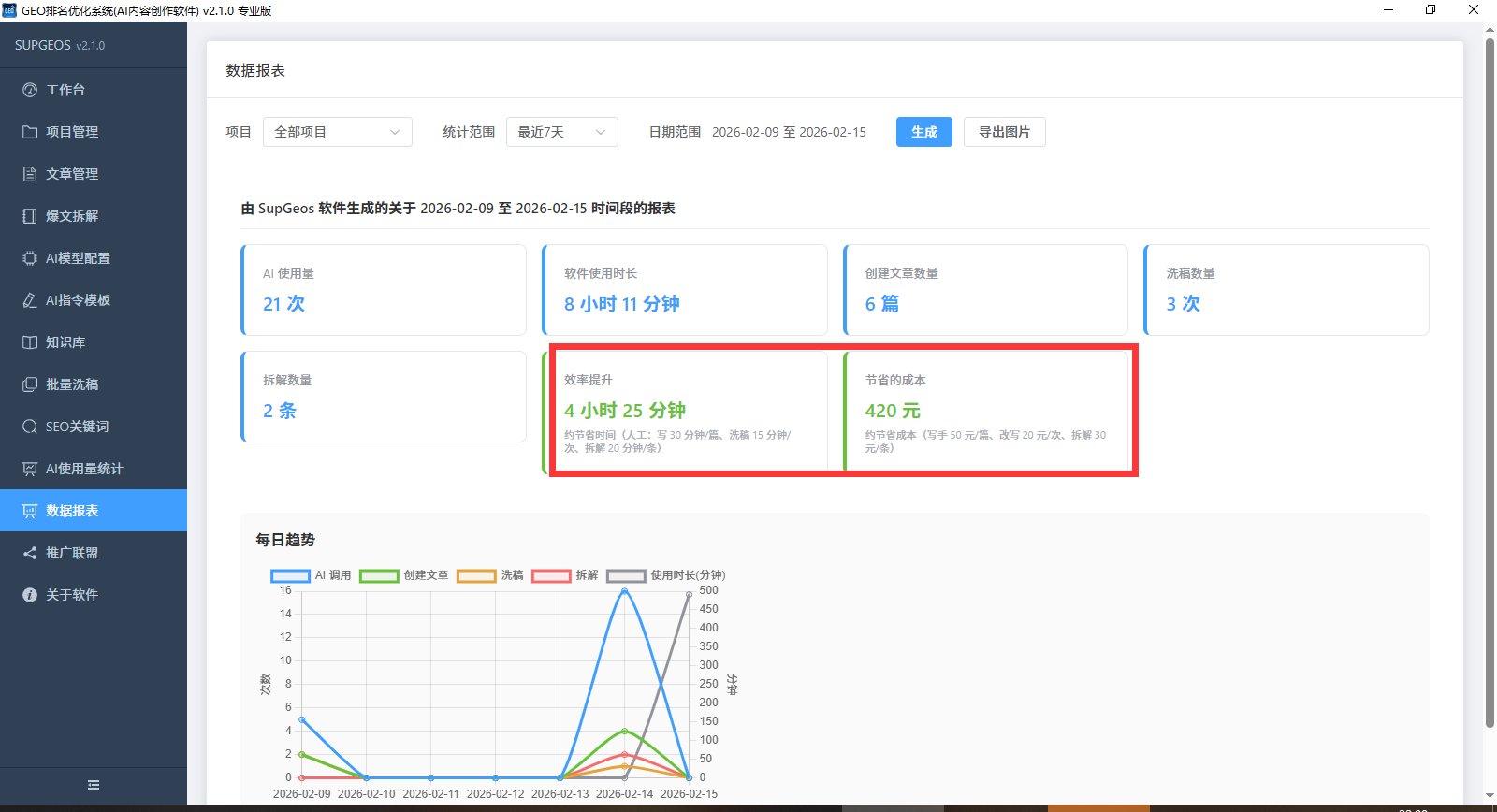Go to 批量洗稿 menu item
The image size is (1497, 812).
point(72,384)
